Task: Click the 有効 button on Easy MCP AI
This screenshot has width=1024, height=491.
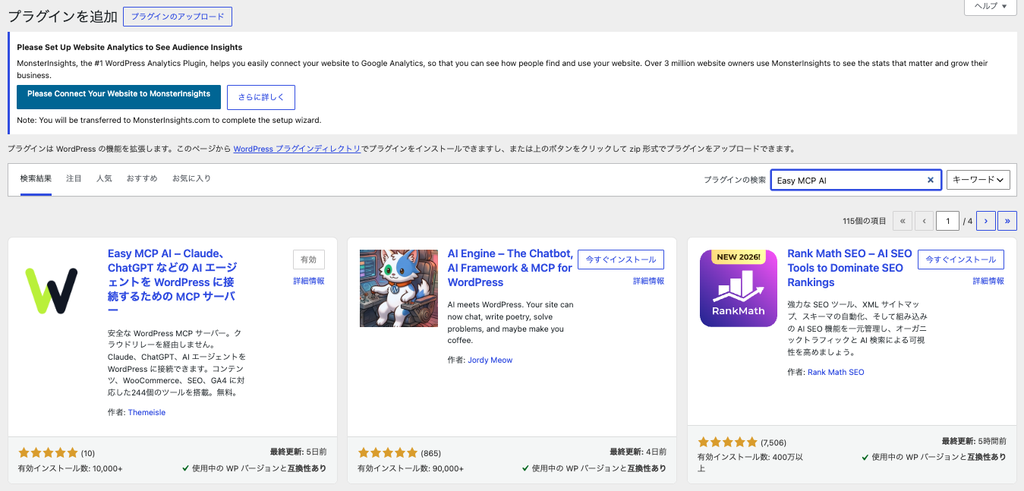Action: click(309, 259)
